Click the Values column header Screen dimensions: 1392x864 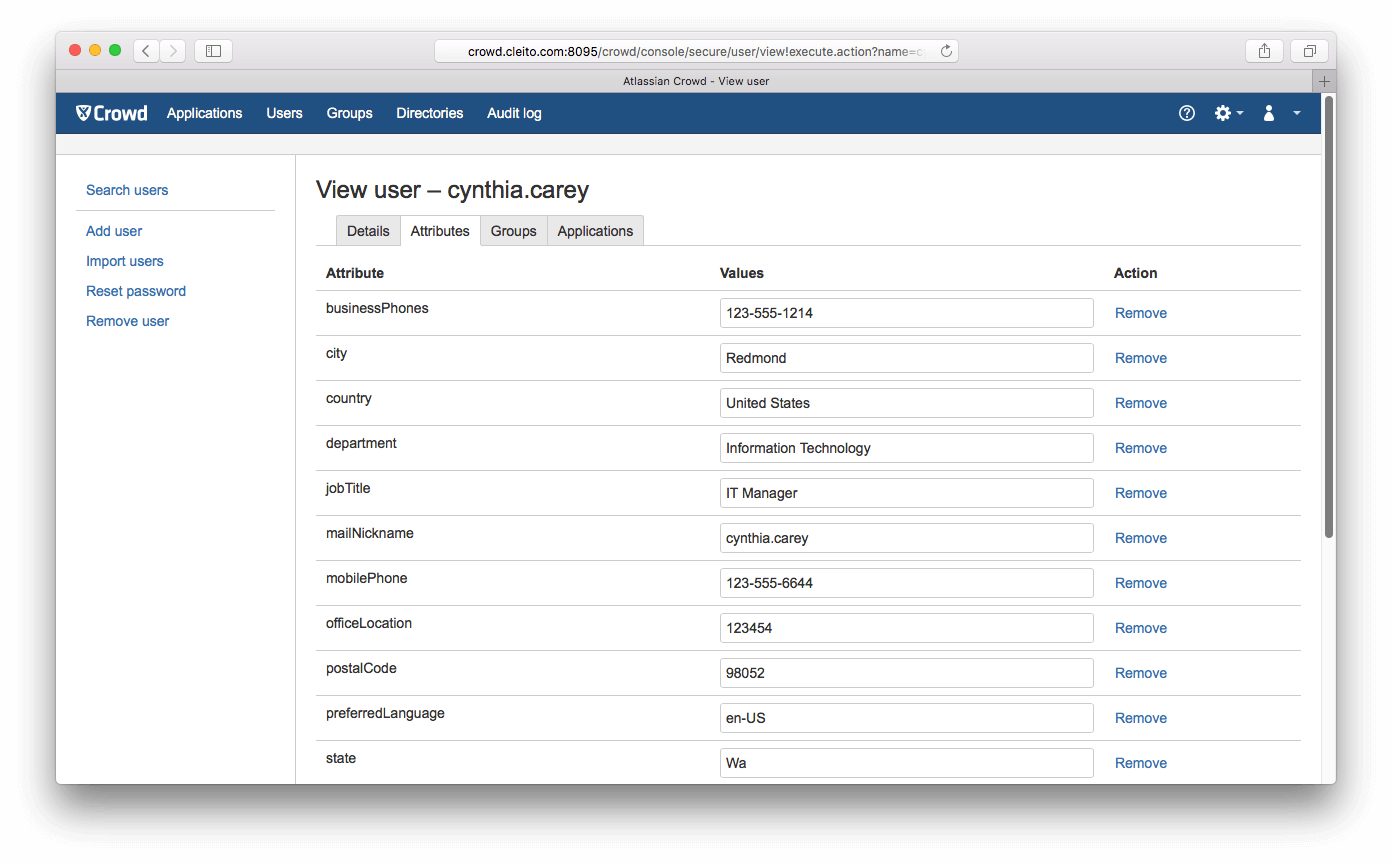(742, 273)
